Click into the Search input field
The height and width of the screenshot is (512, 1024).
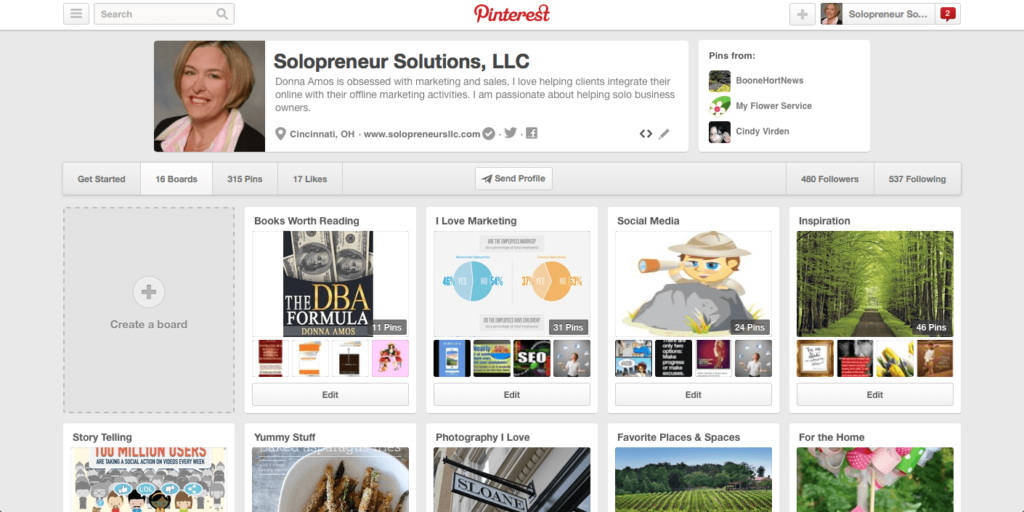[x=157, y=14]
